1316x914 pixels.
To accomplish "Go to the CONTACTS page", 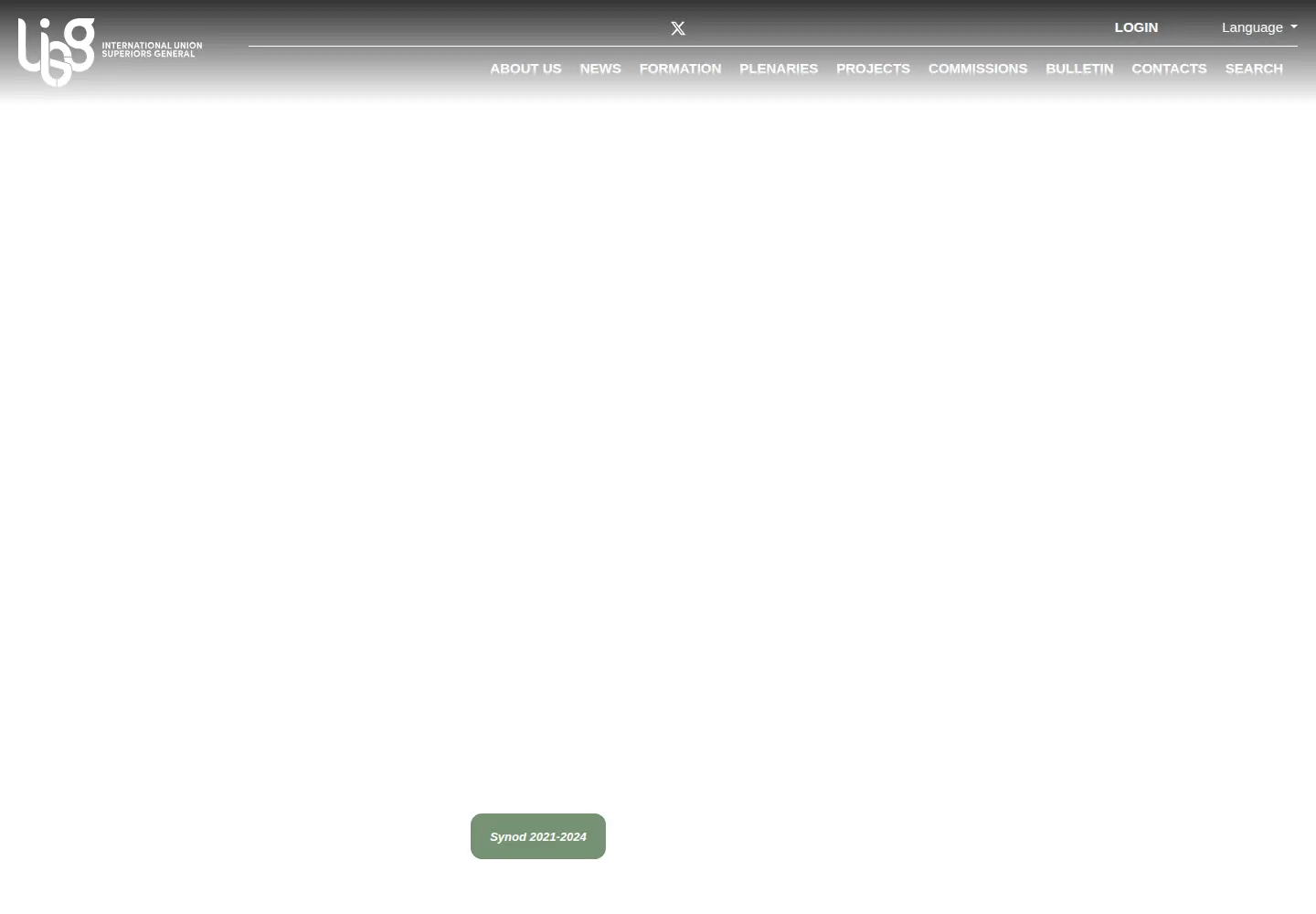I will [x=1169, y=69].
